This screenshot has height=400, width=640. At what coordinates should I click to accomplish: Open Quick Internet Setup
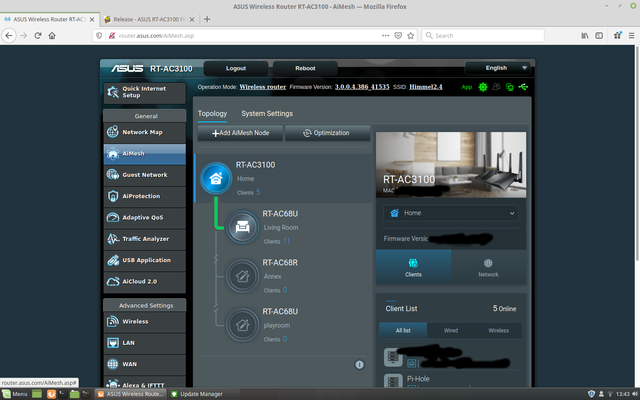coord(144,92)
